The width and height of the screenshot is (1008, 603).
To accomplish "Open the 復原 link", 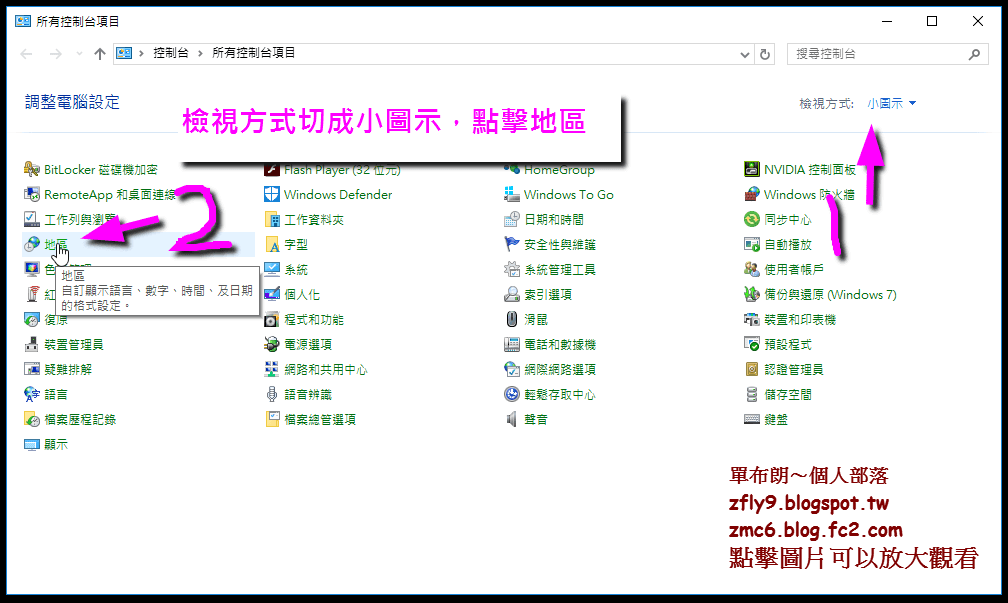I will [x=55, y=320].
